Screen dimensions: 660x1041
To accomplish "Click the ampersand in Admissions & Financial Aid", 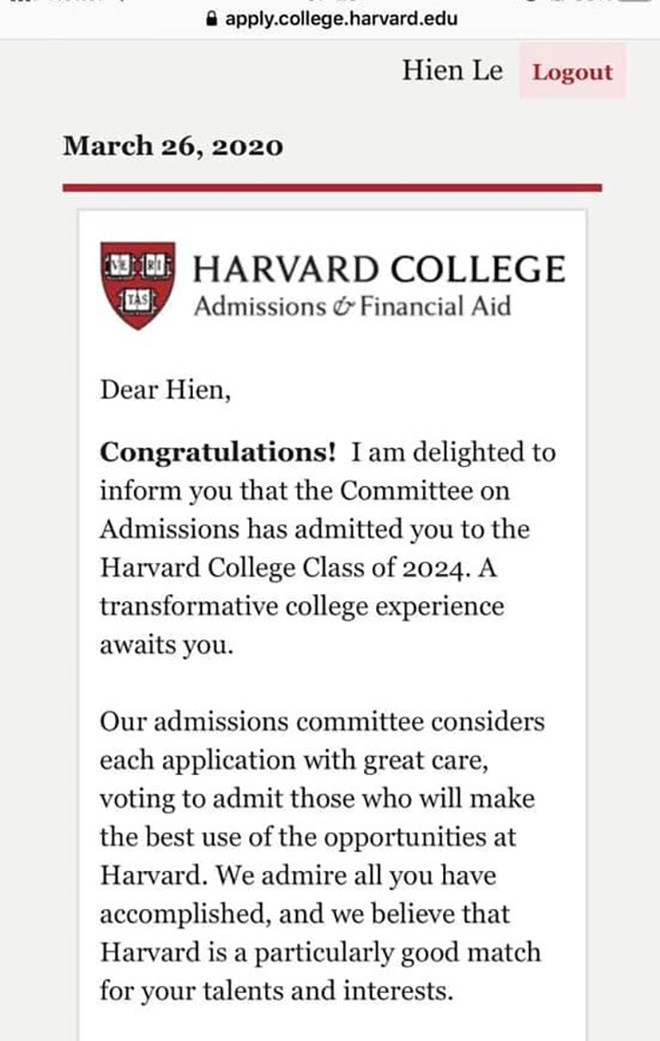I will pos(343,307).
